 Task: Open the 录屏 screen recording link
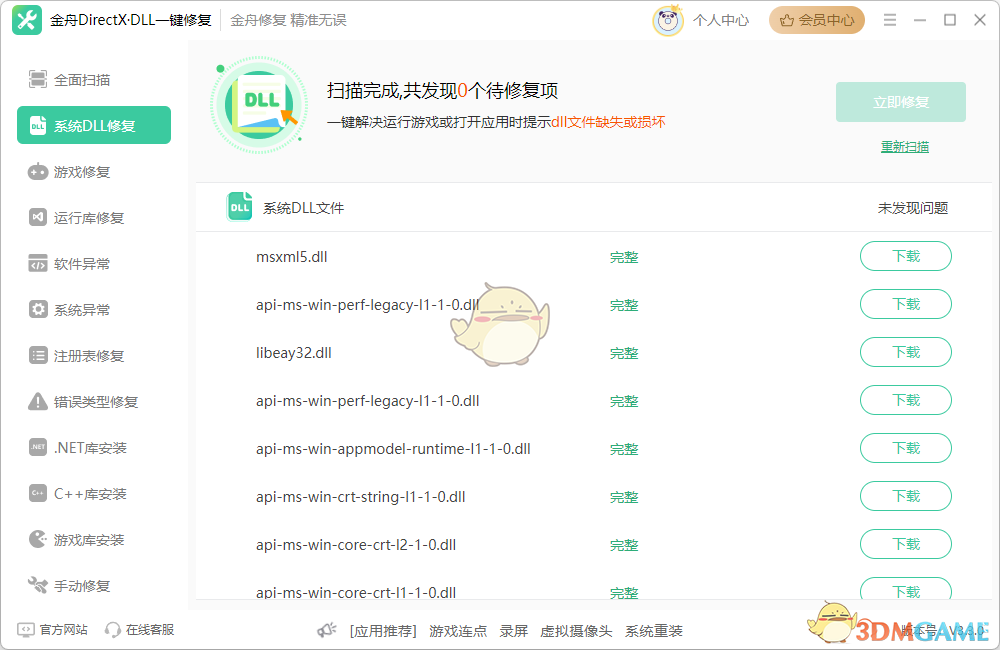click(x=513, y=631)
